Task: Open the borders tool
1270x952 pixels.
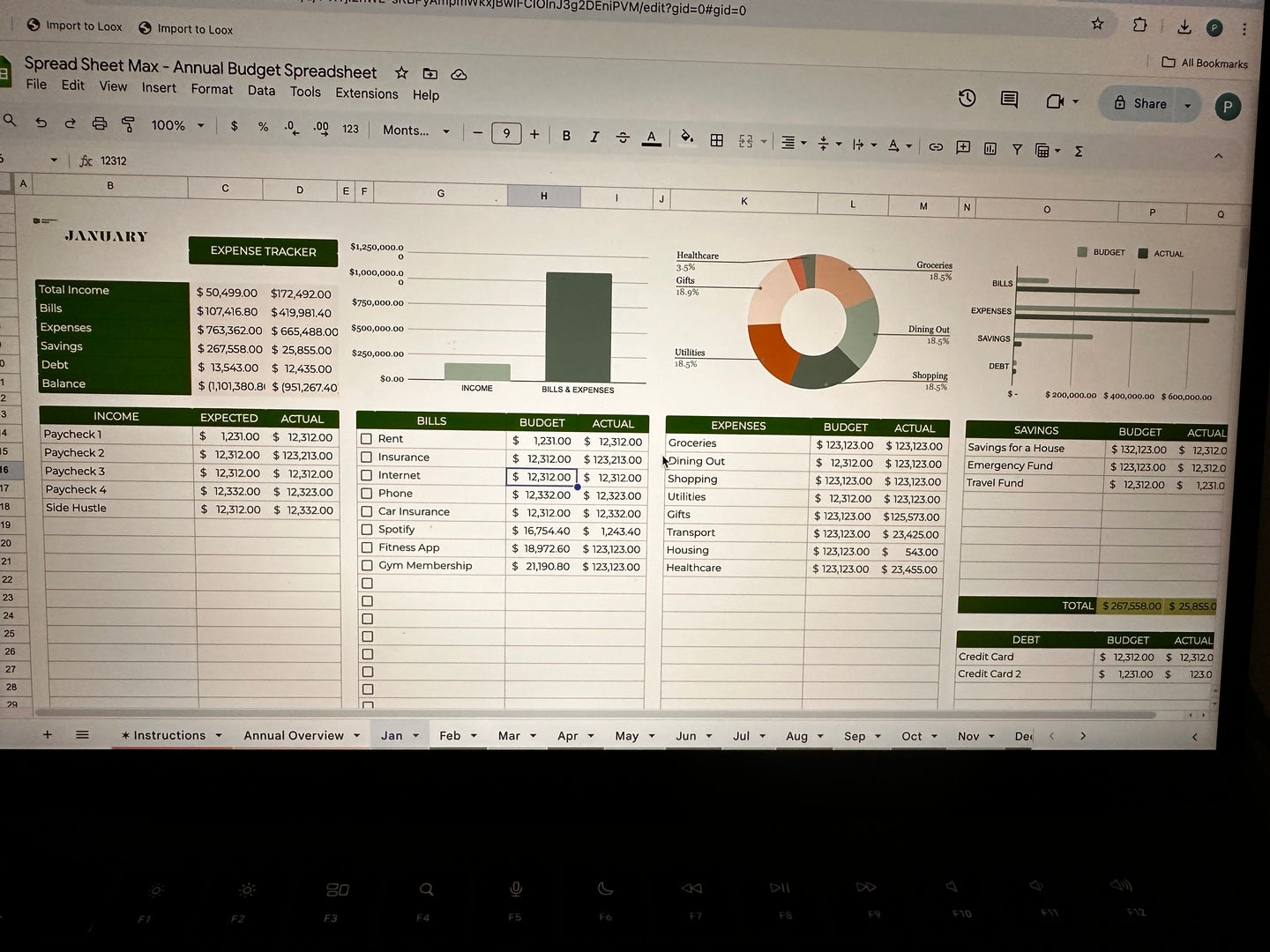Action: (717, 140)
